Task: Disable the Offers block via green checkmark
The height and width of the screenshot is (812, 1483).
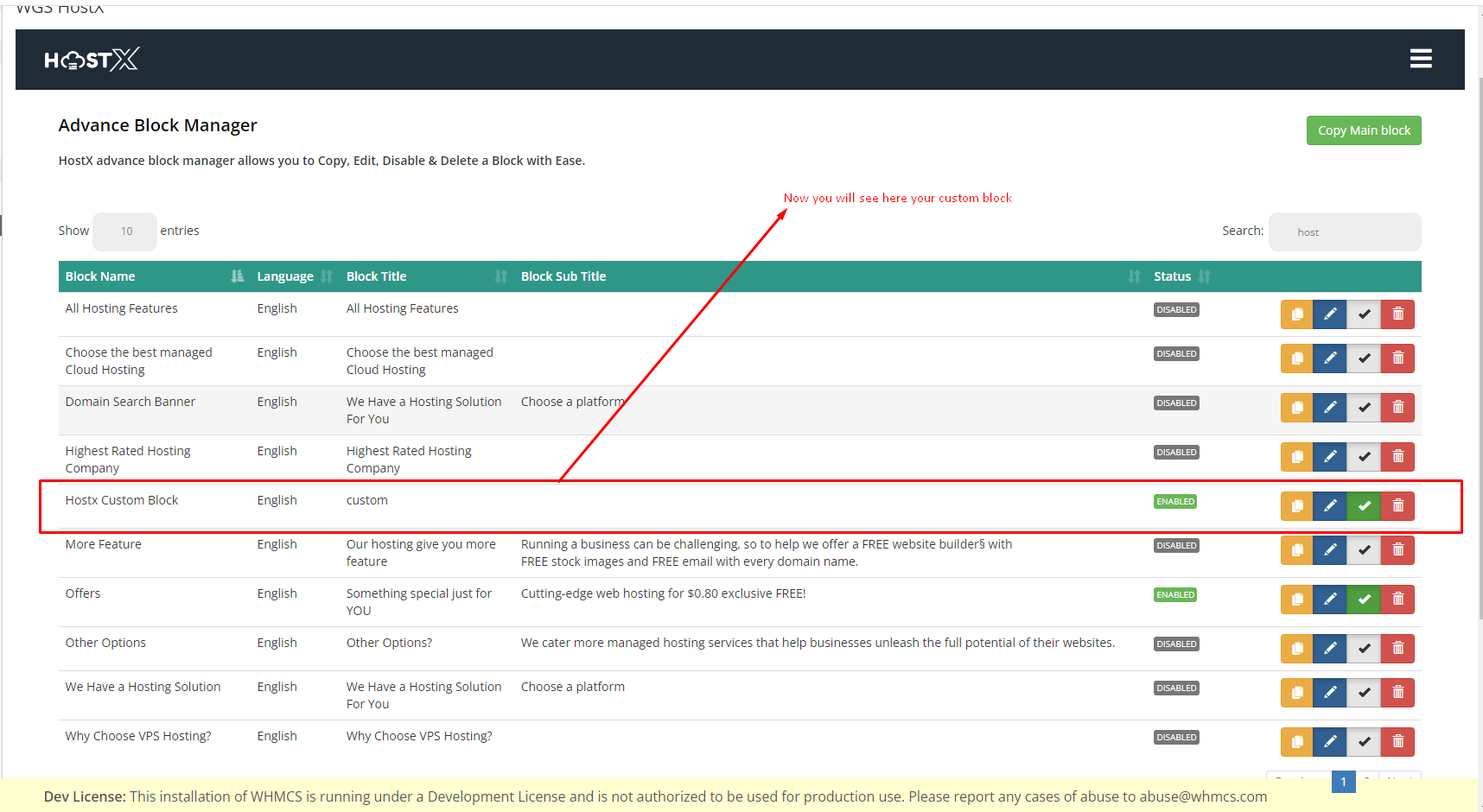Action: coord(1364,599)
